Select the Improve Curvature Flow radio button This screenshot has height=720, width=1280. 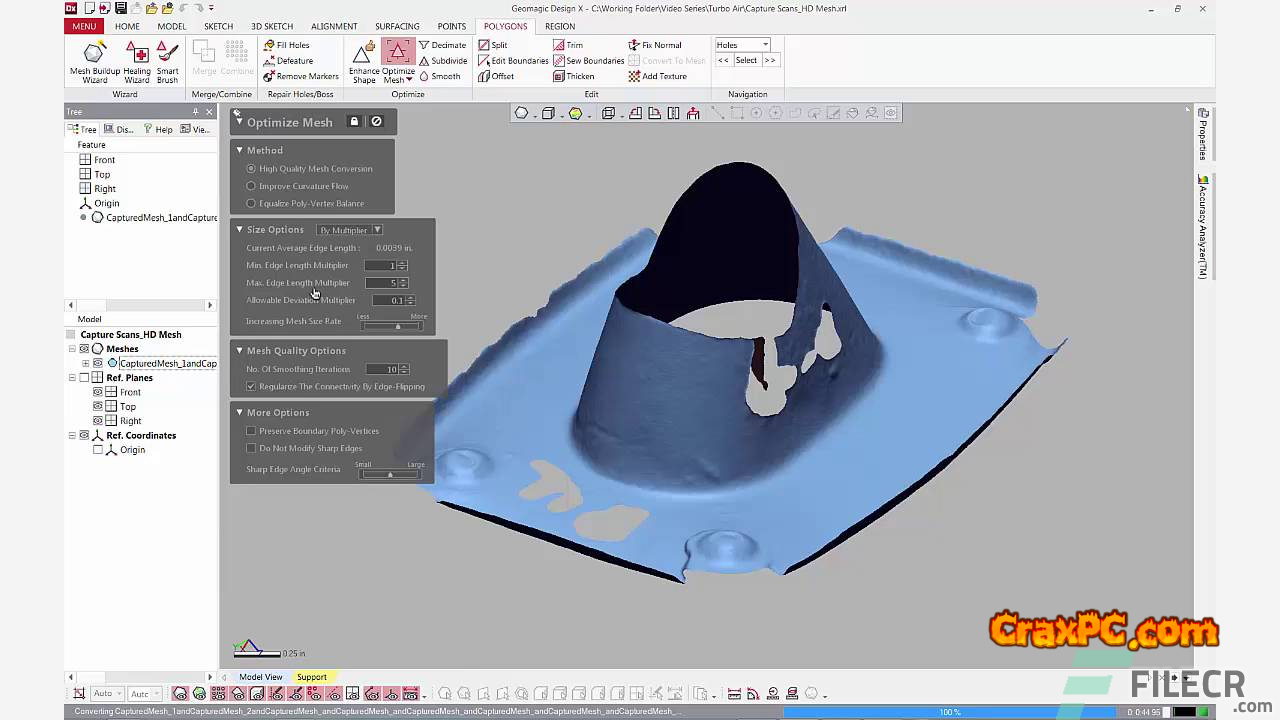(x=251, y=186)
